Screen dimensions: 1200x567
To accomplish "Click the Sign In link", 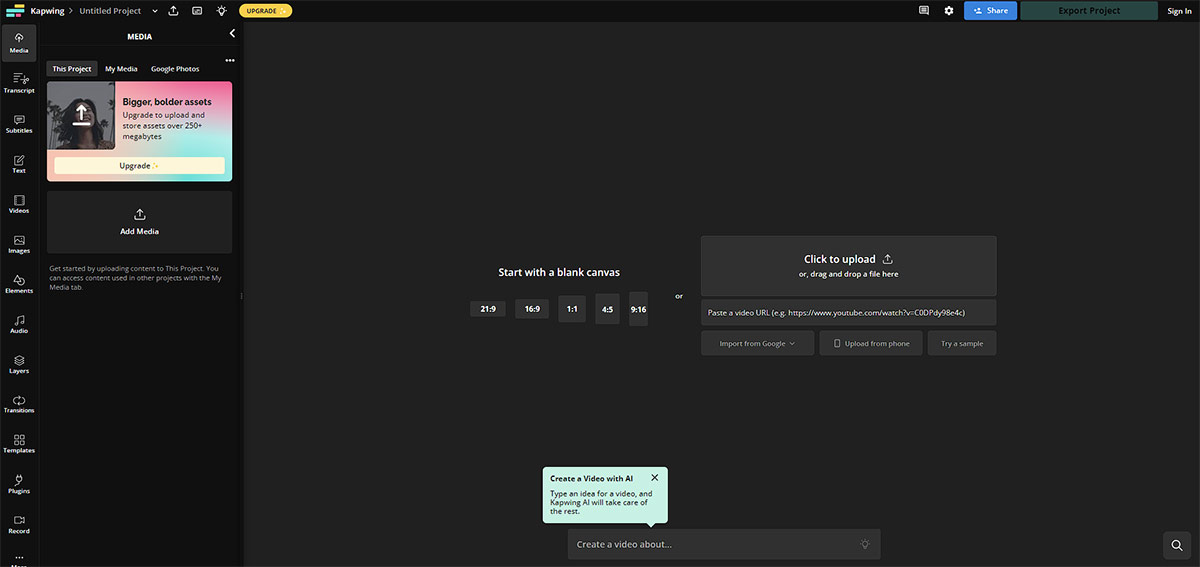I will click(1179, 11).
